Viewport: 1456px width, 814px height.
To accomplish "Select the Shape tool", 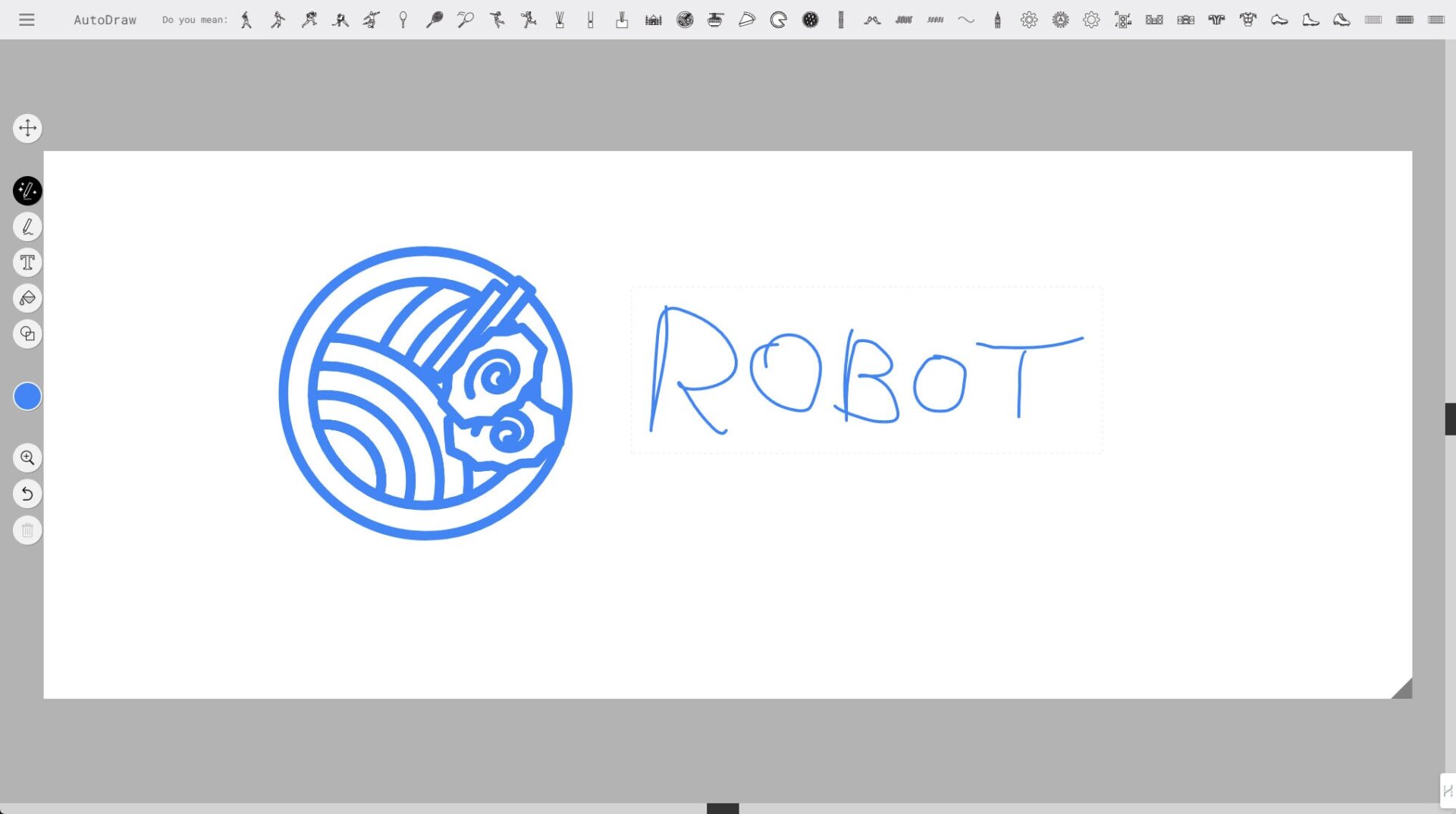I will coord(27,334).
